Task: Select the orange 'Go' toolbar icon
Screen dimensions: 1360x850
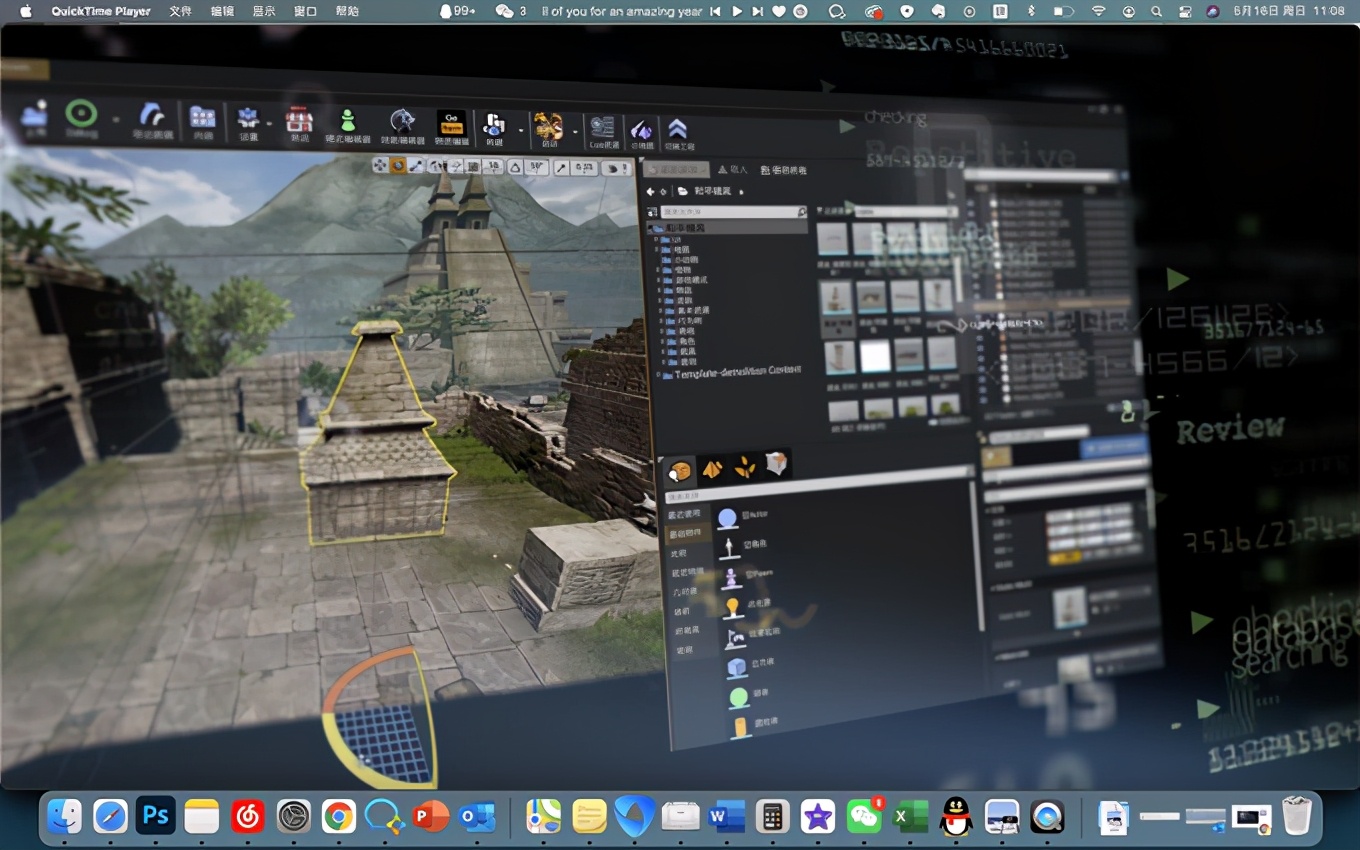Action: click(451, 123)
